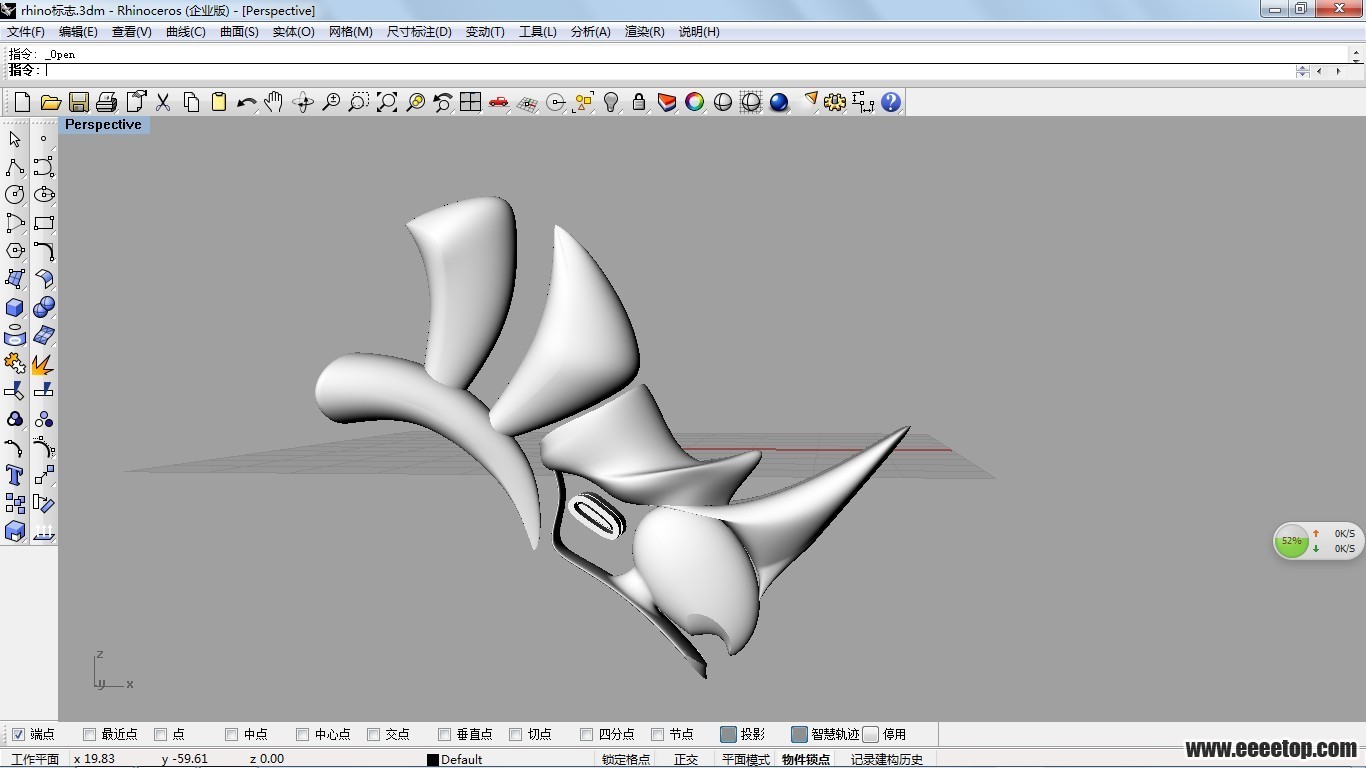Select the Circle tool in left toolbar

(x=15, y=195)
